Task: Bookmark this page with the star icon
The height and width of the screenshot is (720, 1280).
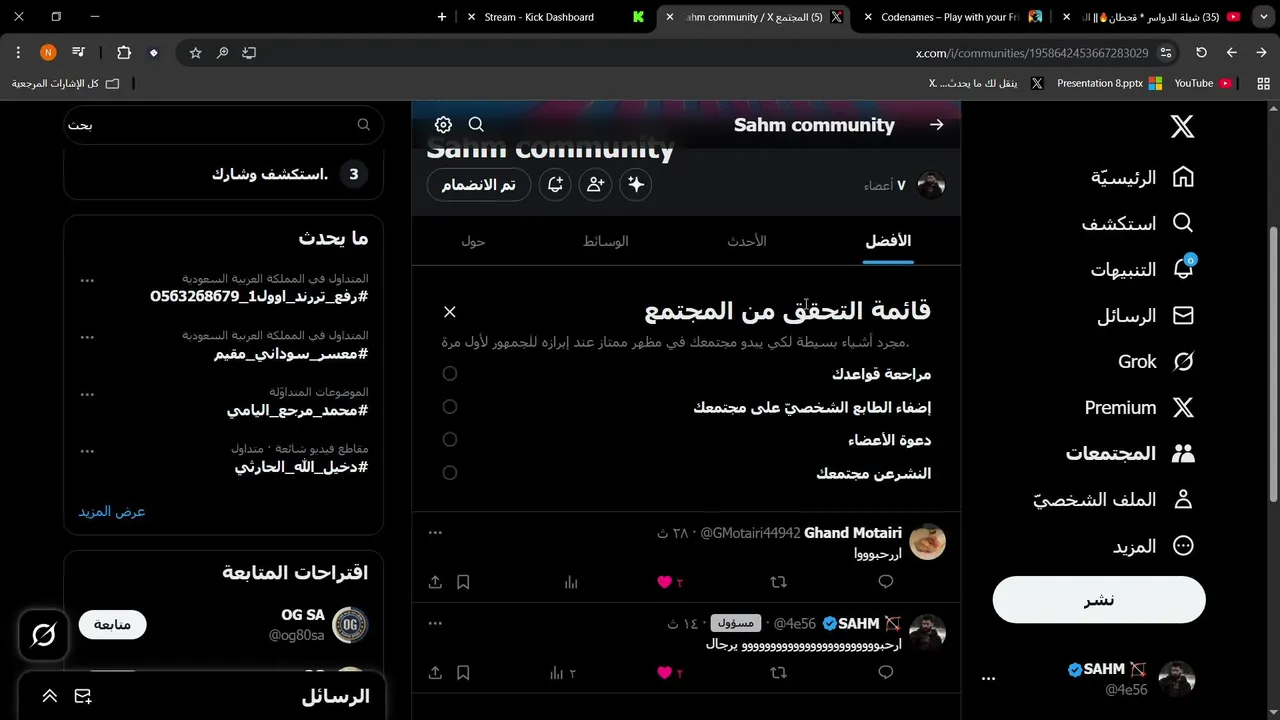Action: [x=195, y=52]
